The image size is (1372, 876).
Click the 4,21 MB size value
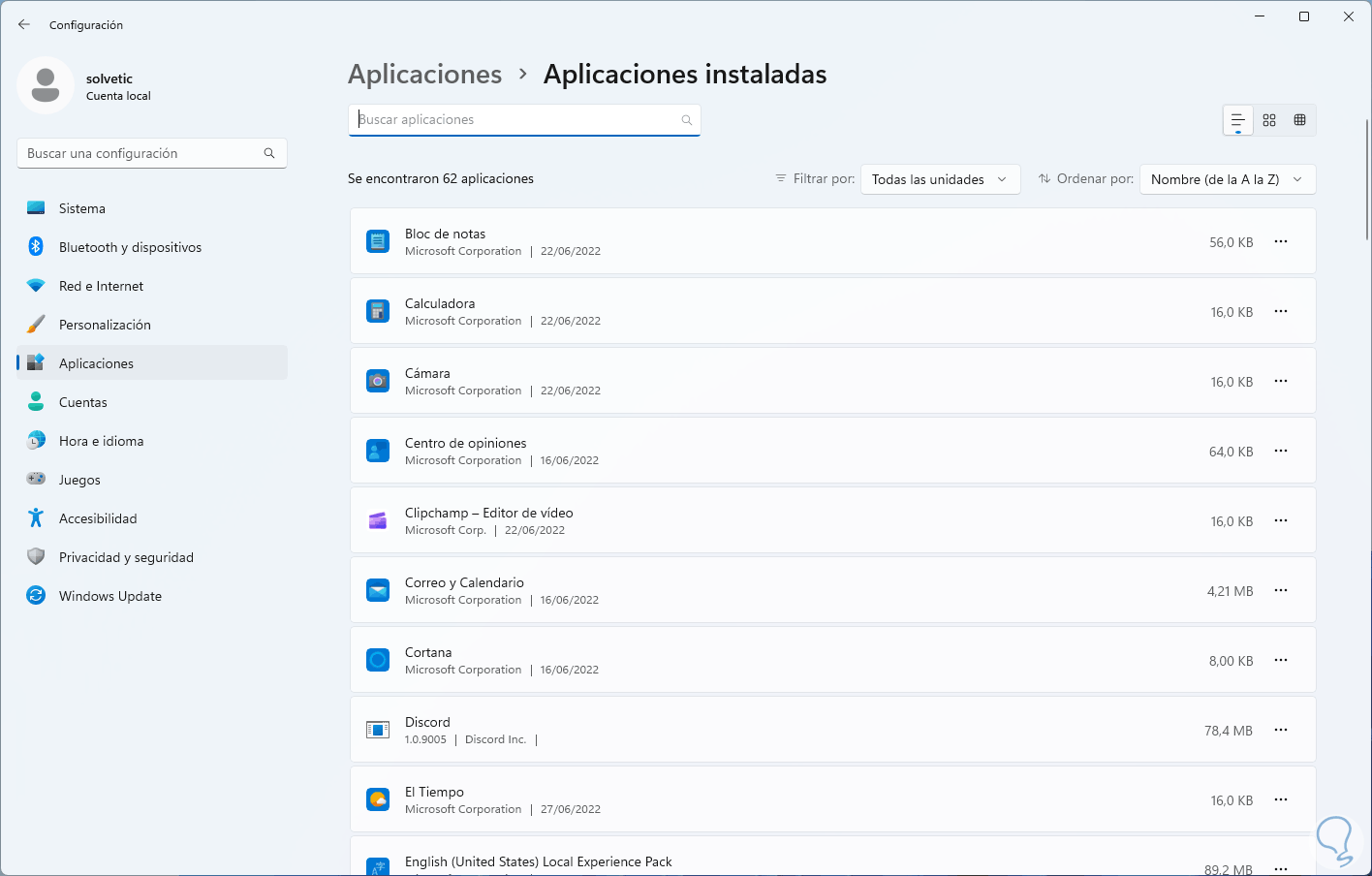1231,591
